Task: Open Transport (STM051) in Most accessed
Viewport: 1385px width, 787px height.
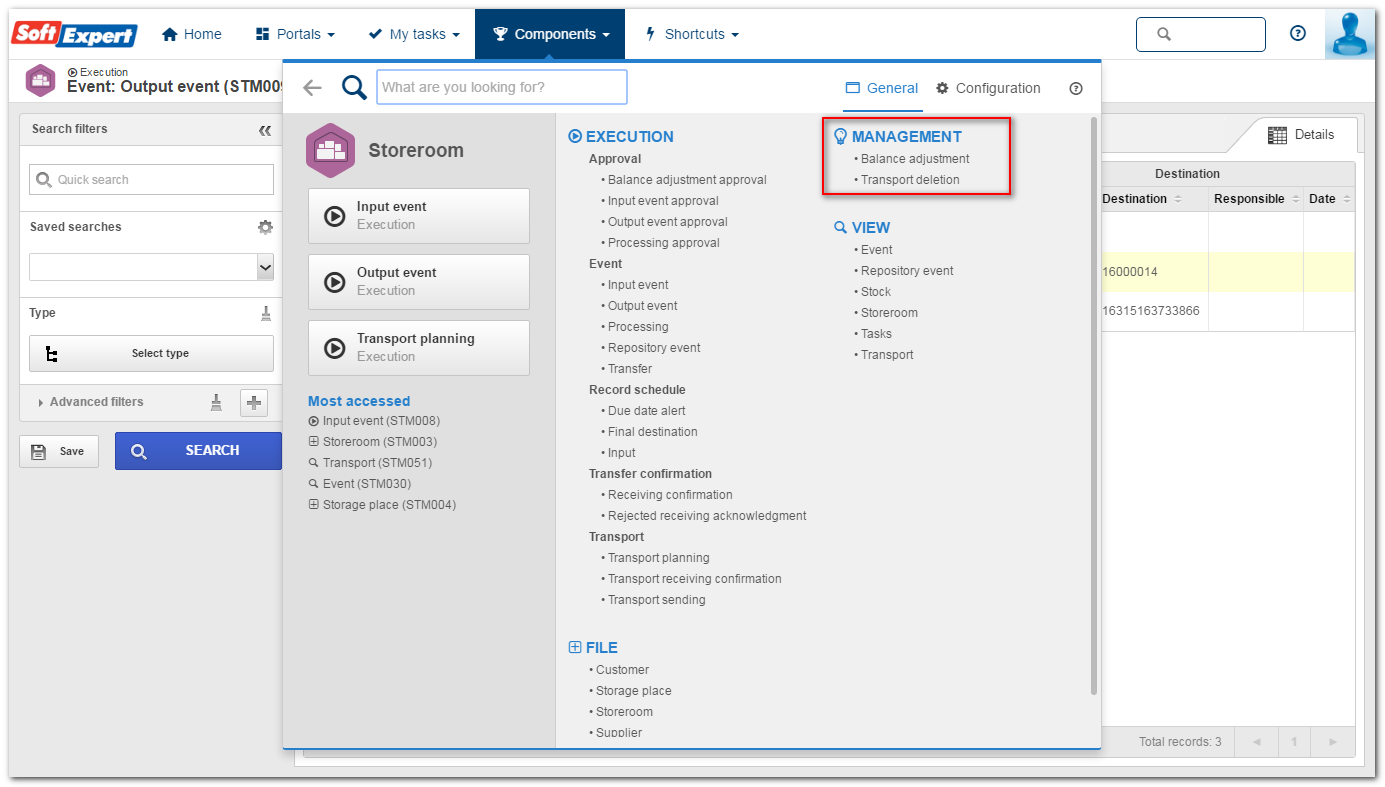Action: click(x=370, y=463)
